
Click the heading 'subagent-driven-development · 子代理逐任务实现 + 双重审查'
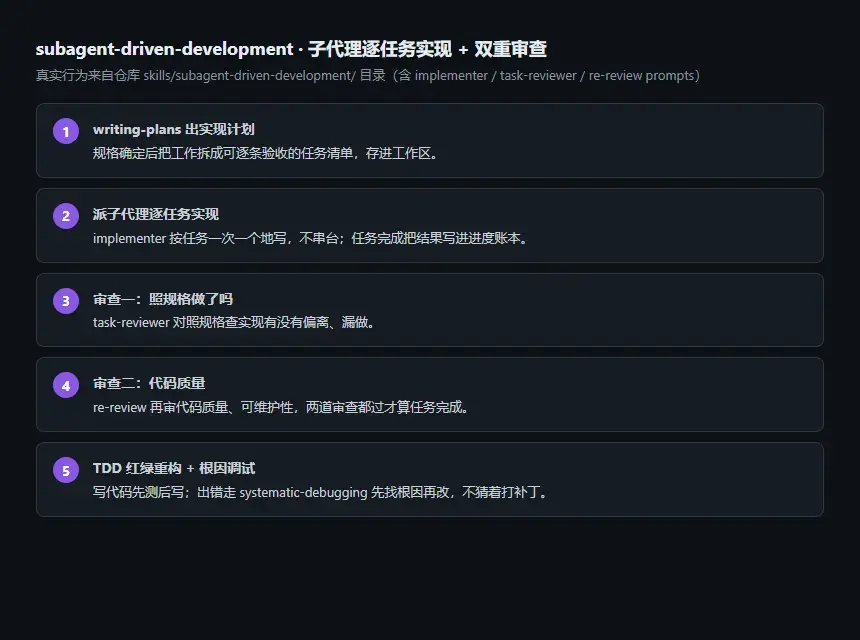291,49
